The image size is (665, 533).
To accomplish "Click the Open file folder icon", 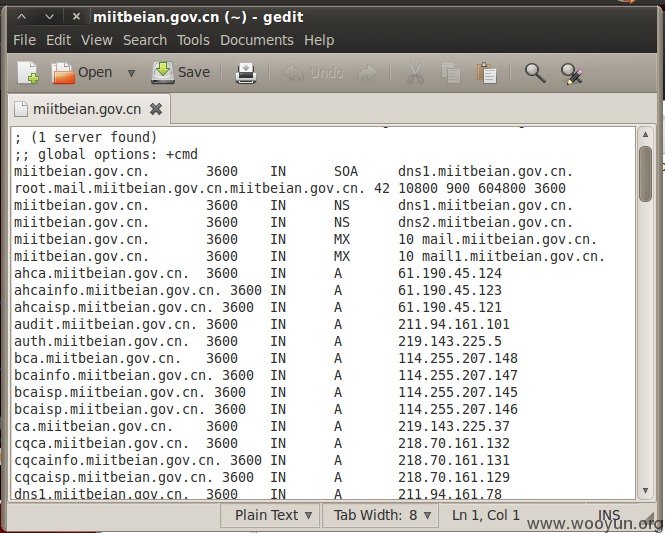I will click(x=63, y=73).
